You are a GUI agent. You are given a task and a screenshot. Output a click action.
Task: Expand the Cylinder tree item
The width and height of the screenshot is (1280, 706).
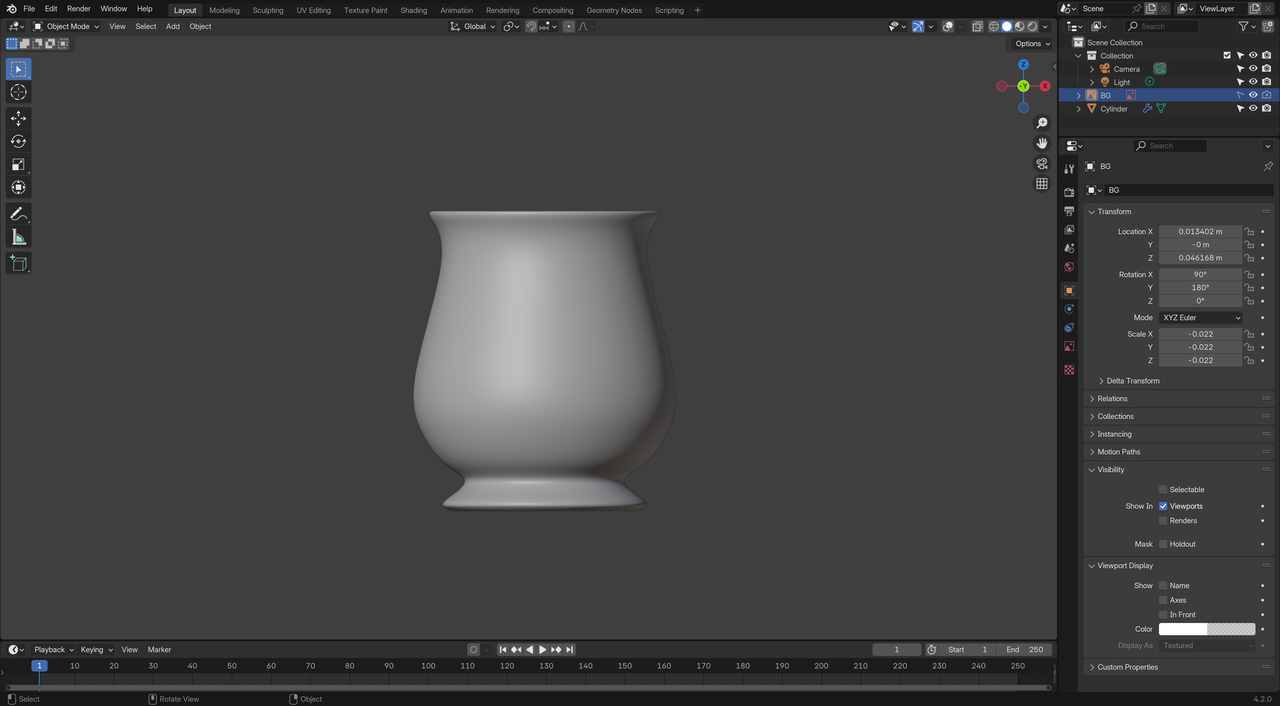click(1078, 108)
